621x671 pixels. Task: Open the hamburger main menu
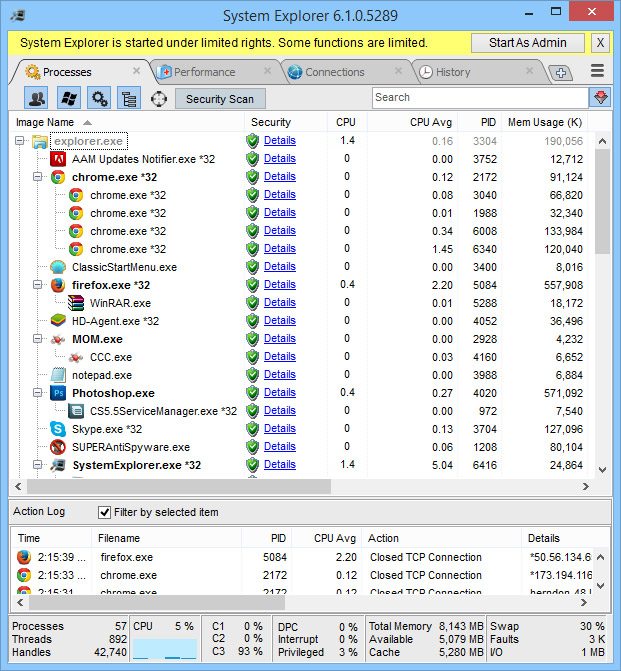point(597,71)
